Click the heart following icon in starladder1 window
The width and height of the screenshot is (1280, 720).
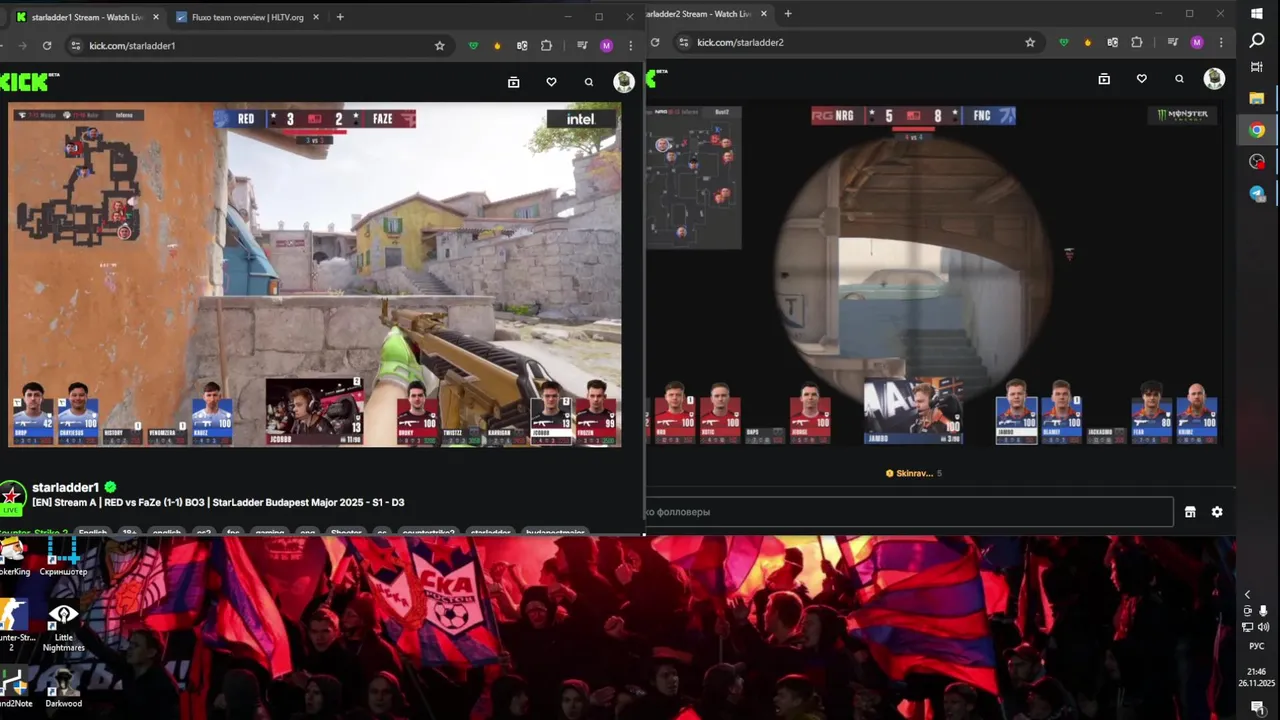[x=551, y=82]
